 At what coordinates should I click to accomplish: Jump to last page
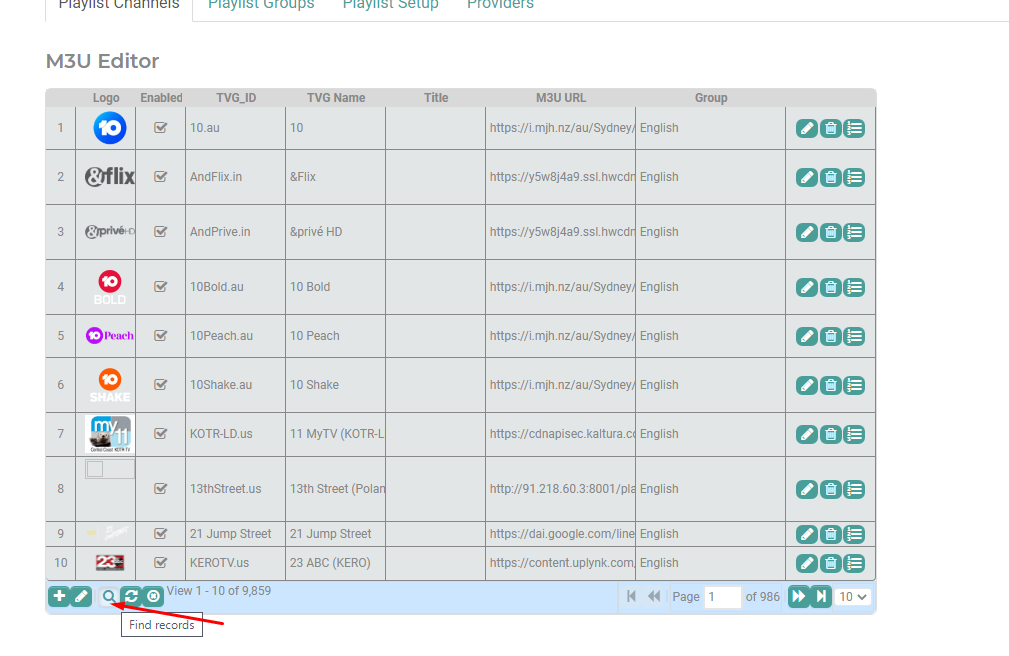(x=821, y=596)
